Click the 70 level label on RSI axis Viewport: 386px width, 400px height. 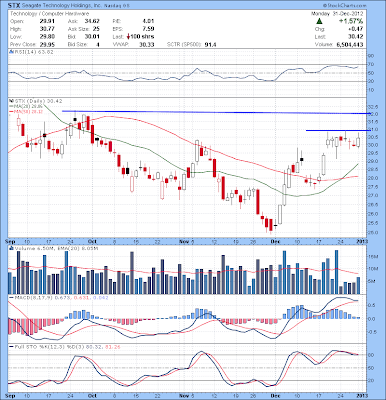[371, 64]
